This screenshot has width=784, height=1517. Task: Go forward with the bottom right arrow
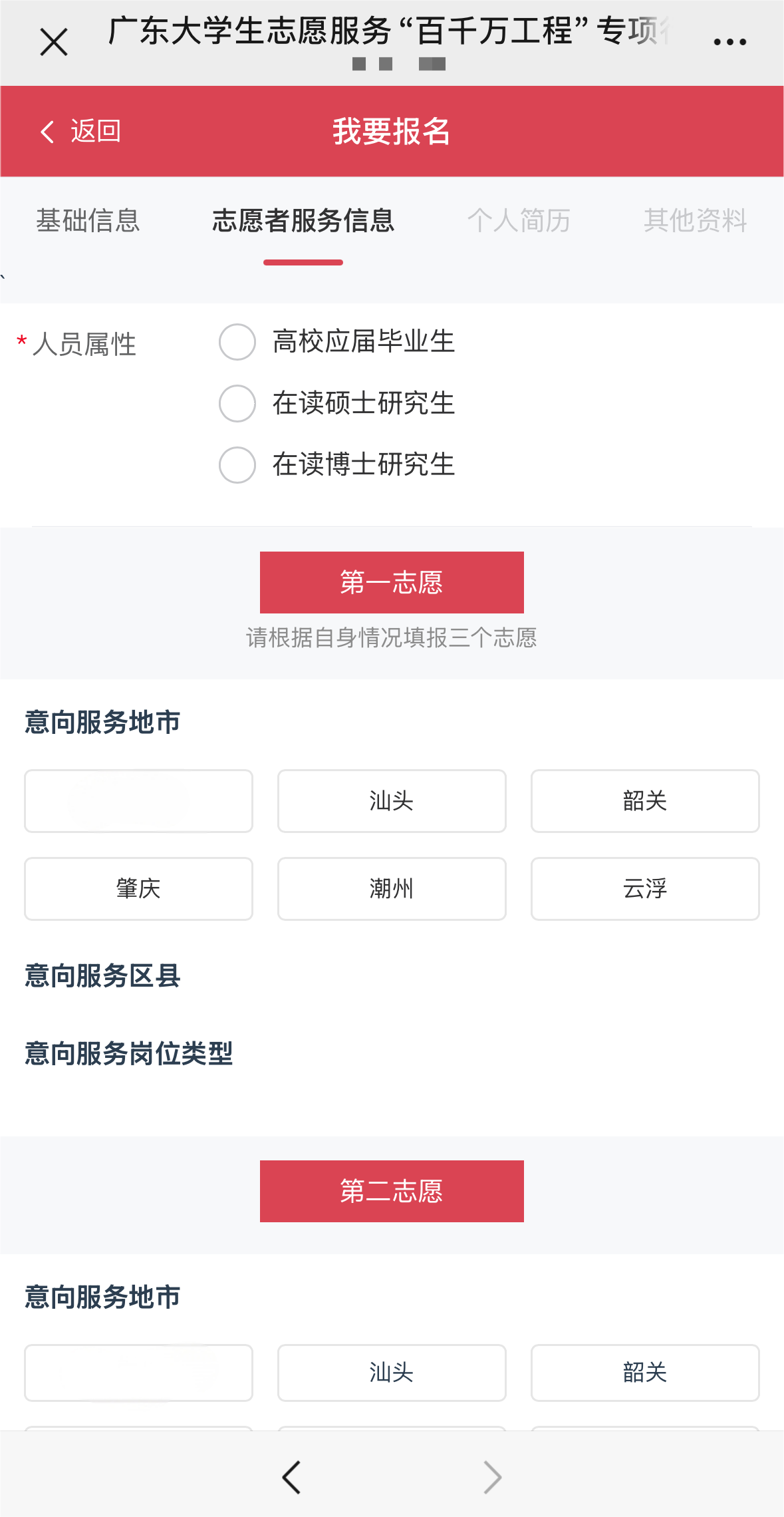(x=492, y=1477)
